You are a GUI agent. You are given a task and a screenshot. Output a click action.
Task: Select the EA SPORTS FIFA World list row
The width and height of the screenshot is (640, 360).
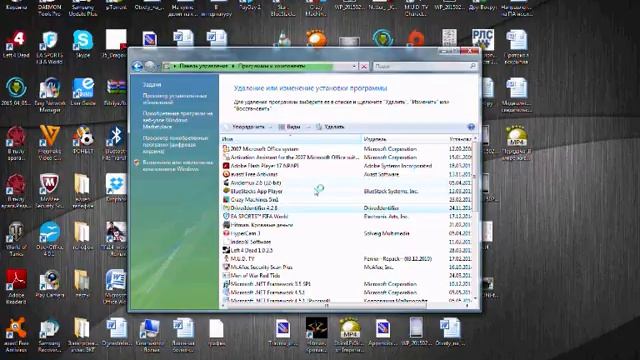coord(347,216)
